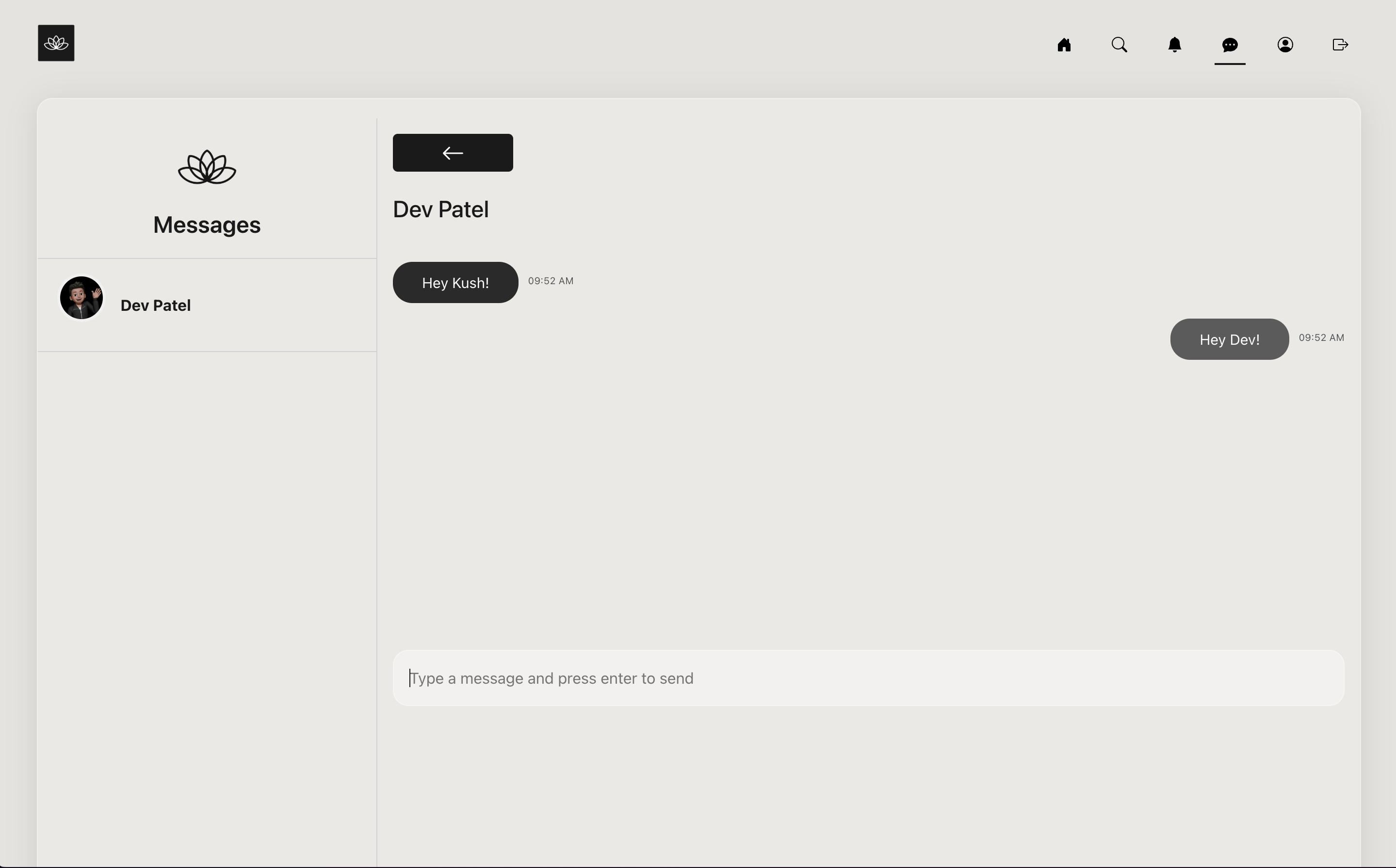Click Dev Patel's avatar in conversation list
The image size is (1396, 868).
[x=81, y=298]
